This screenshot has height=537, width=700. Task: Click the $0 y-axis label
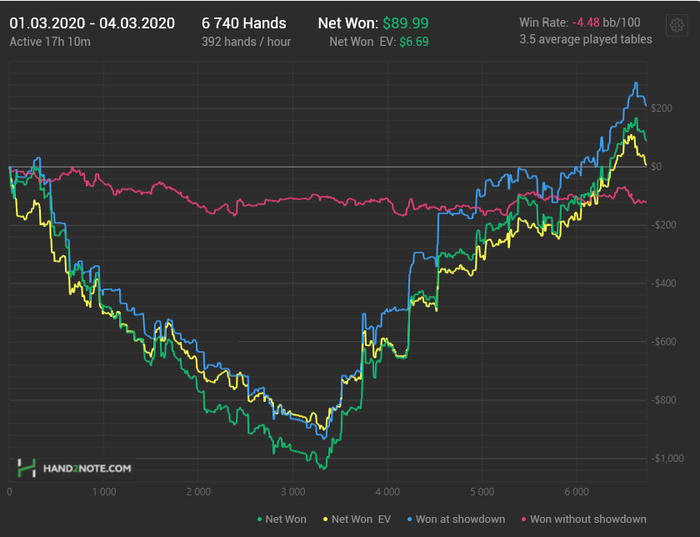(656, 167)
